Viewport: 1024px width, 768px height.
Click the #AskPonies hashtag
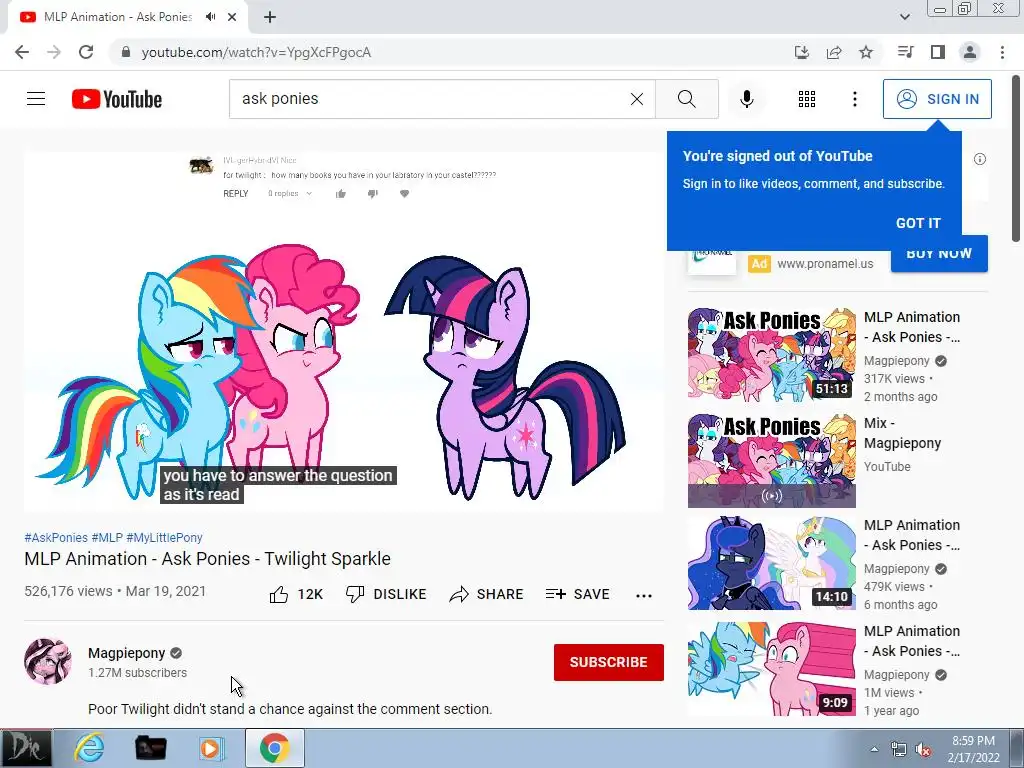coord(56,537)
